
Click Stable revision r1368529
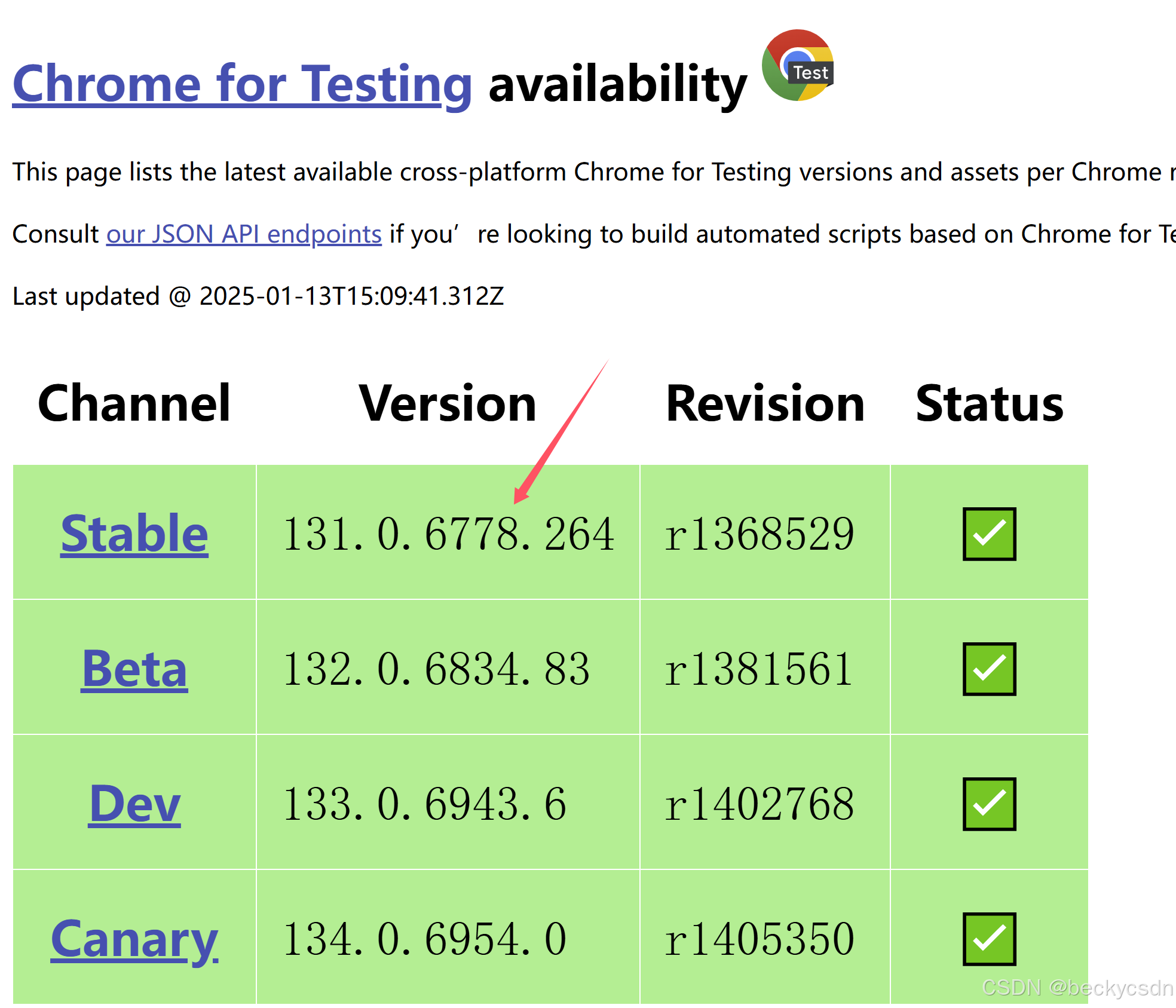759,534
